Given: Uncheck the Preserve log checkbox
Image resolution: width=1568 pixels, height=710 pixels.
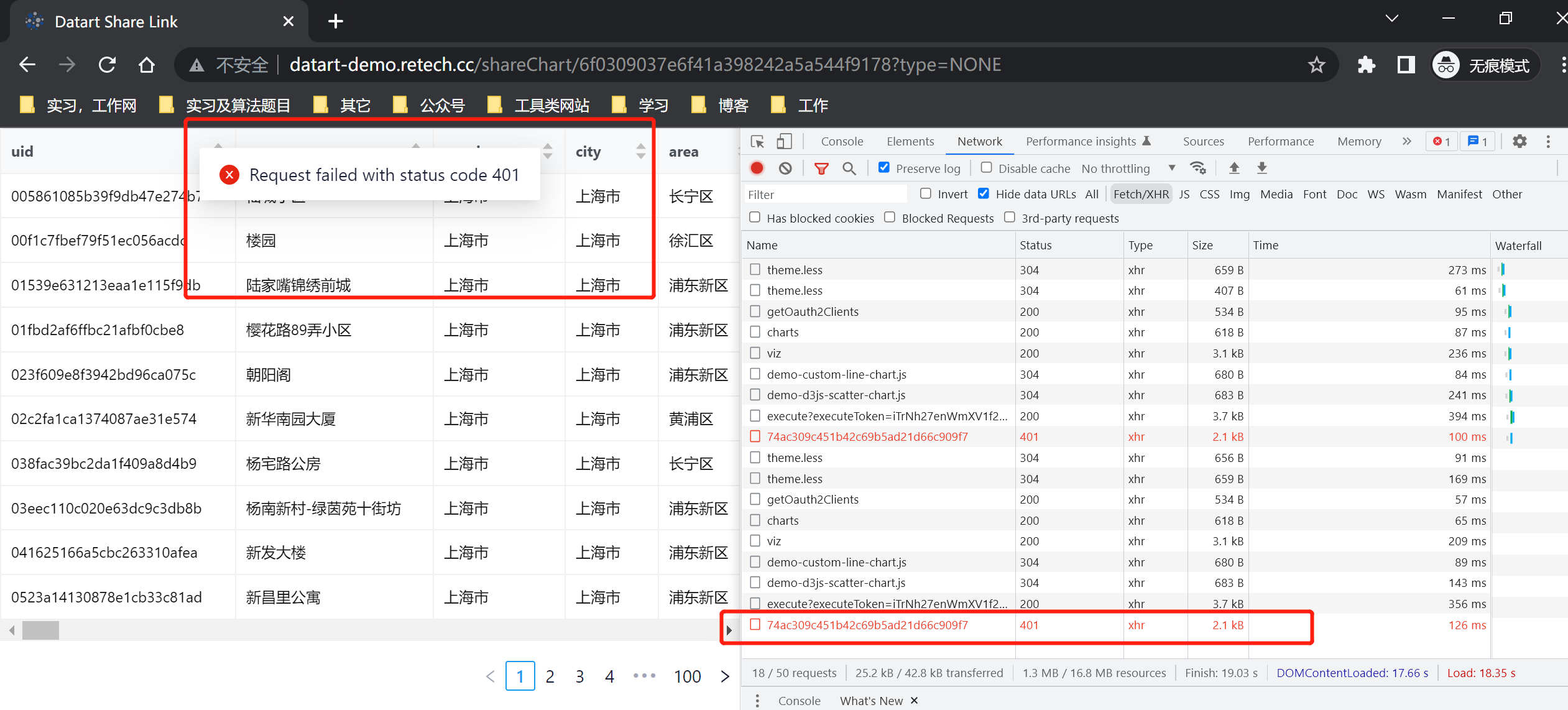Looking at the screenshot, I should [x=883, y=167].
